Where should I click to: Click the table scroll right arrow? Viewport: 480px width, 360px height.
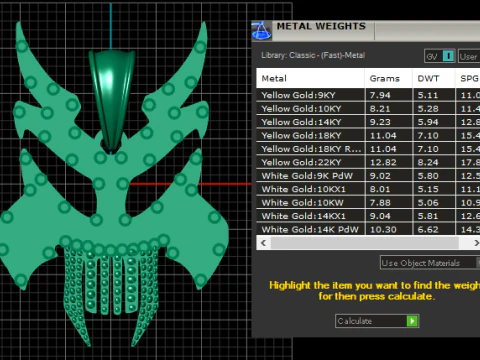coord(476,243)
